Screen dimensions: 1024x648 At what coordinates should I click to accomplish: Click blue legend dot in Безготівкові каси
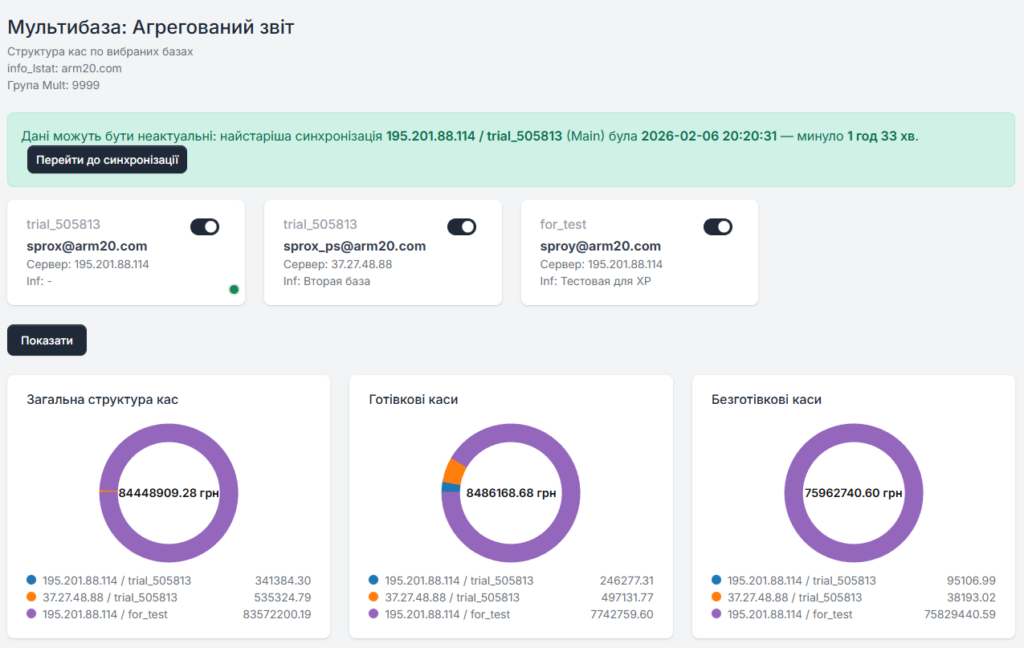717,580
